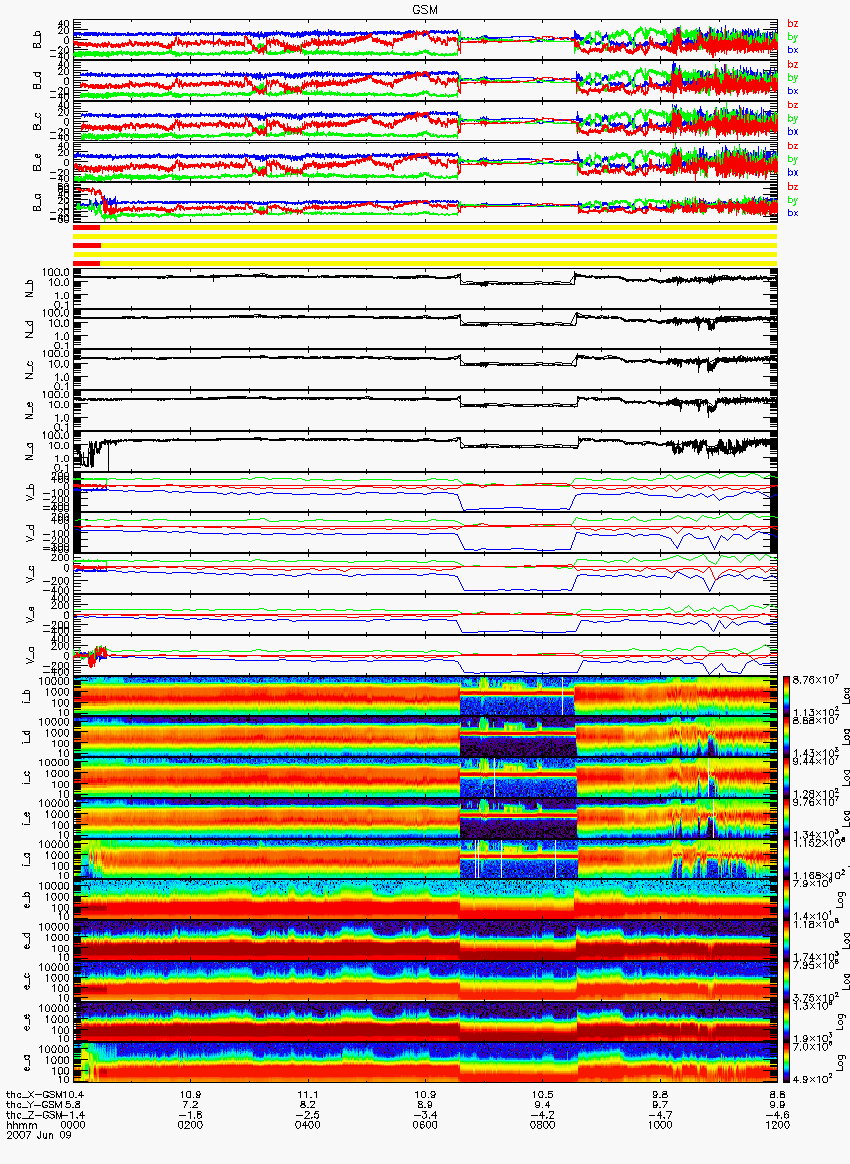
Task: Pick the V_a velocity panel label
Action: 30,655
